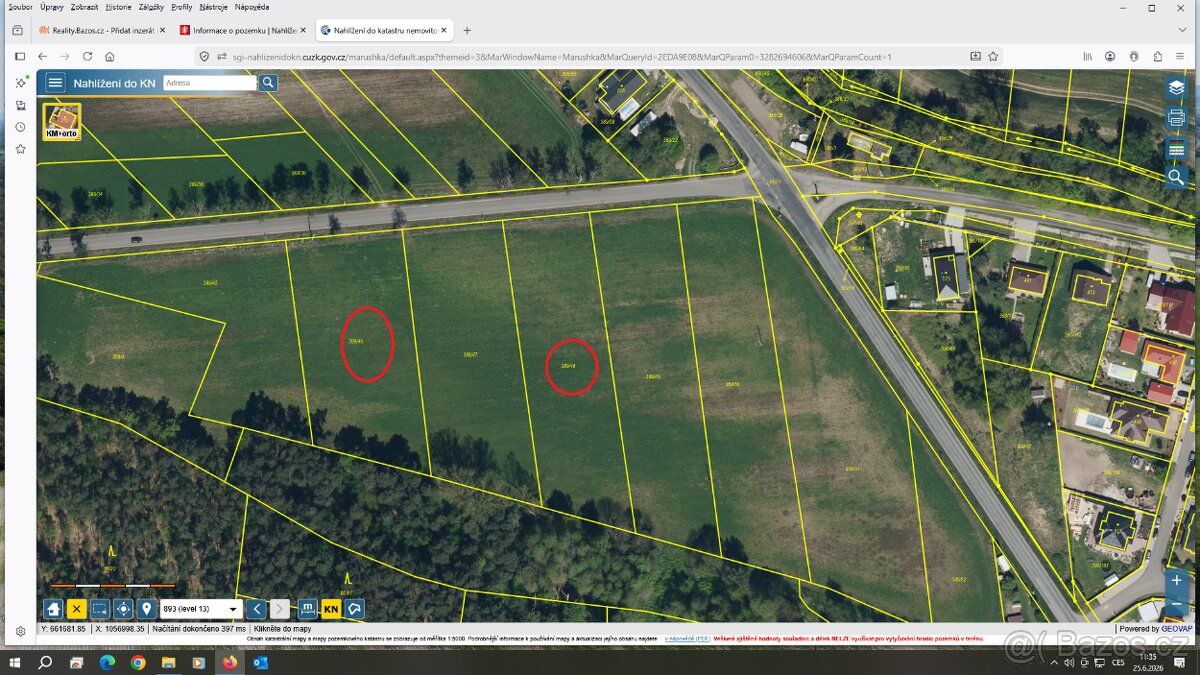Open sidebar settings gear icon
The image size is (1200, 675).
20,632
